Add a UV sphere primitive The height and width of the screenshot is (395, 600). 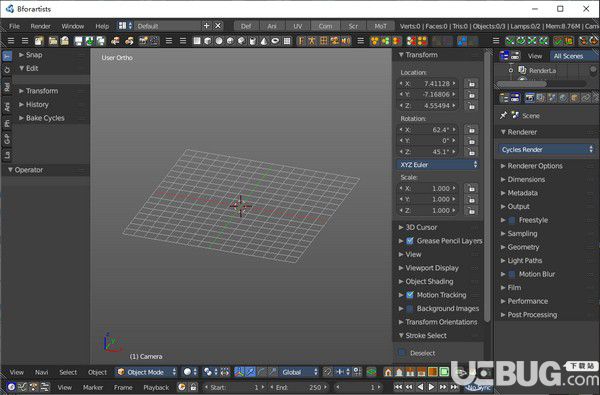(219, 41)
